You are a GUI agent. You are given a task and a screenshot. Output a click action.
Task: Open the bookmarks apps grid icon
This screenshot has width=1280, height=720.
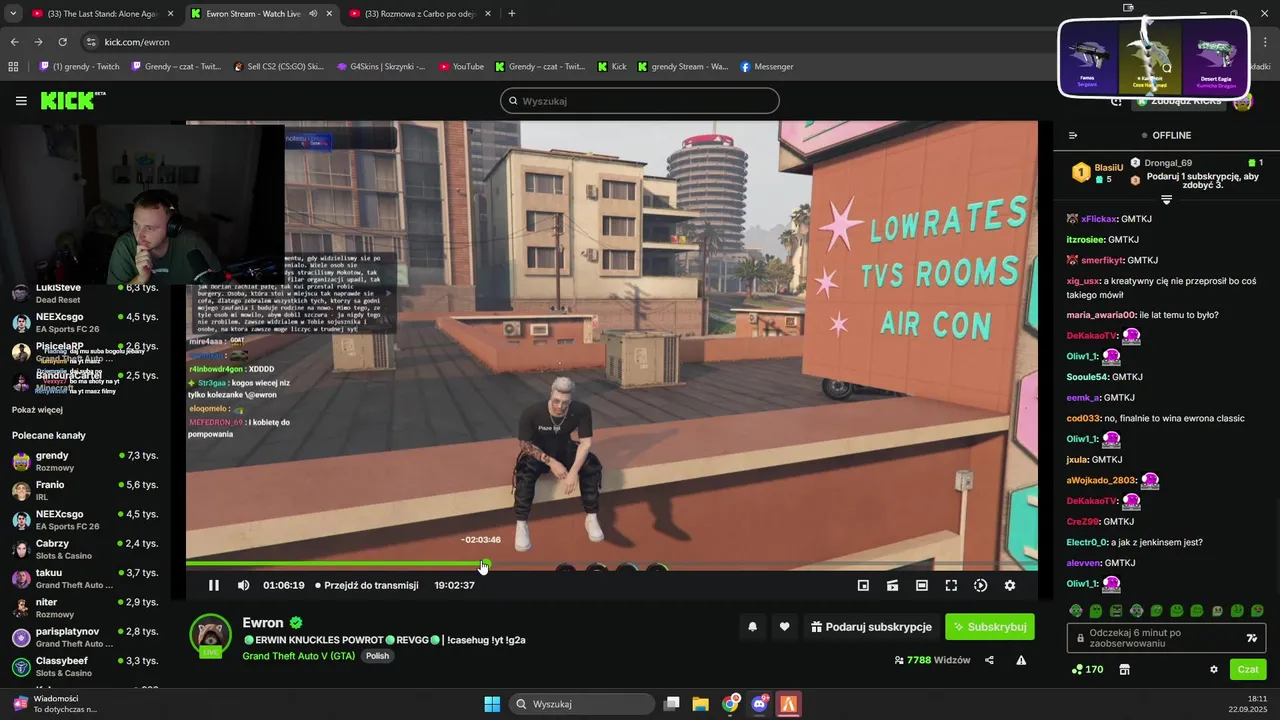pyautogui.click(x=13, y=67)
